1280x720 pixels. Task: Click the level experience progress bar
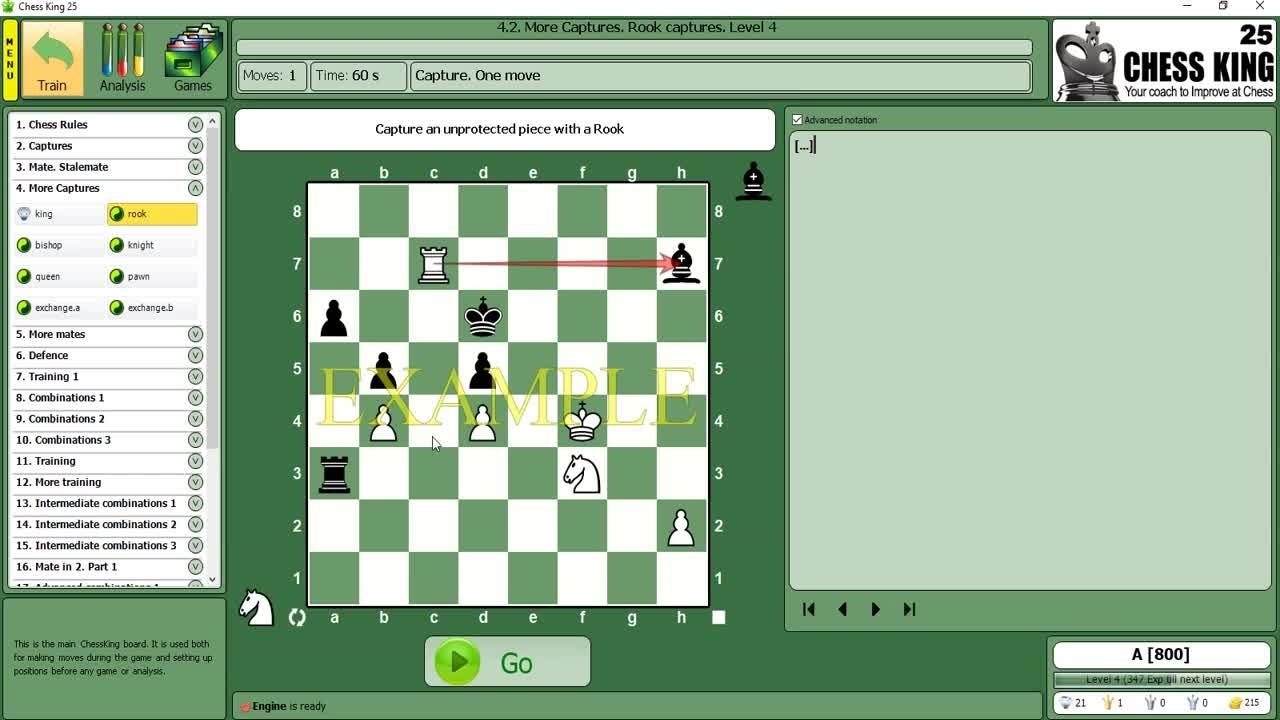click(1160, 680)
